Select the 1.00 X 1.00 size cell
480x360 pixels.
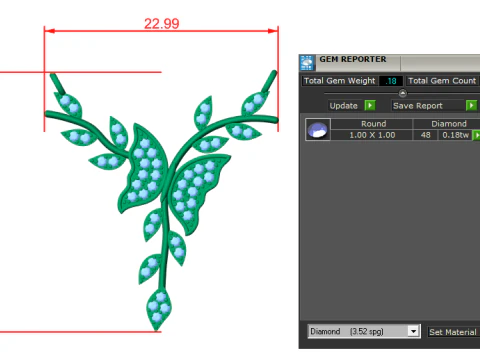pyautogui.click(x=372, y=135)
